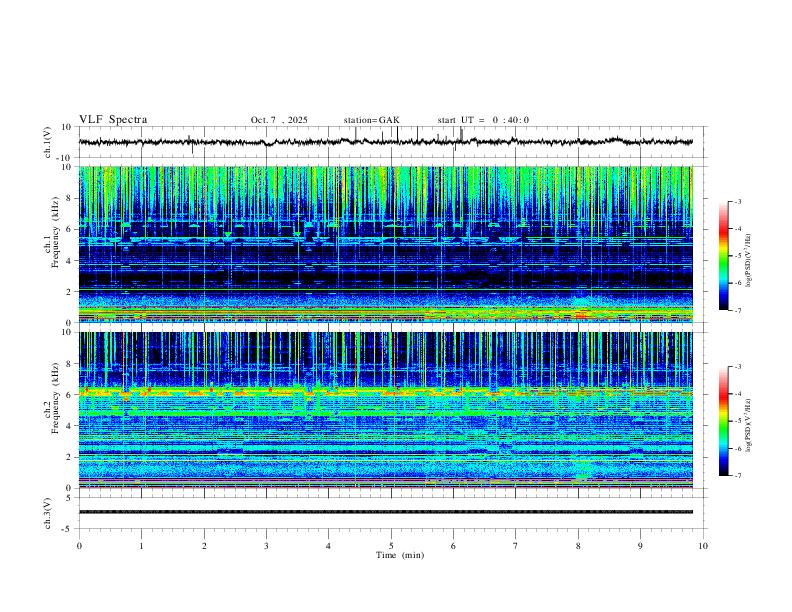Click the 'Time (min)' axis title

point(400,555)
